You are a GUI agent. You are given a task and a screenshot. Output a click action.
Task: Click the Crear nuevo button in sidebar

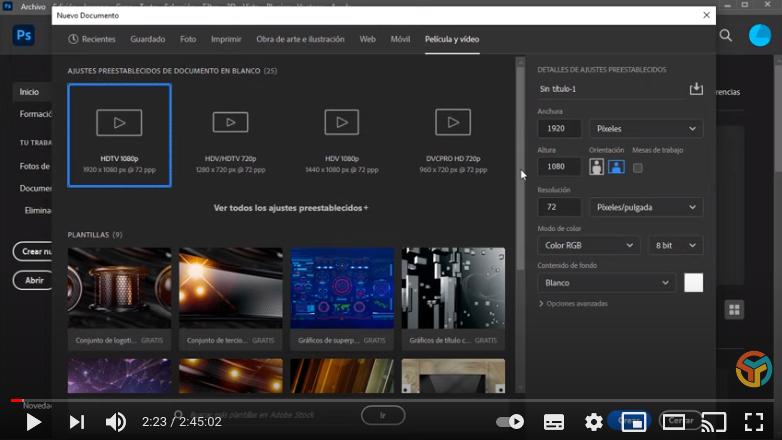click(x=32, y=251)
